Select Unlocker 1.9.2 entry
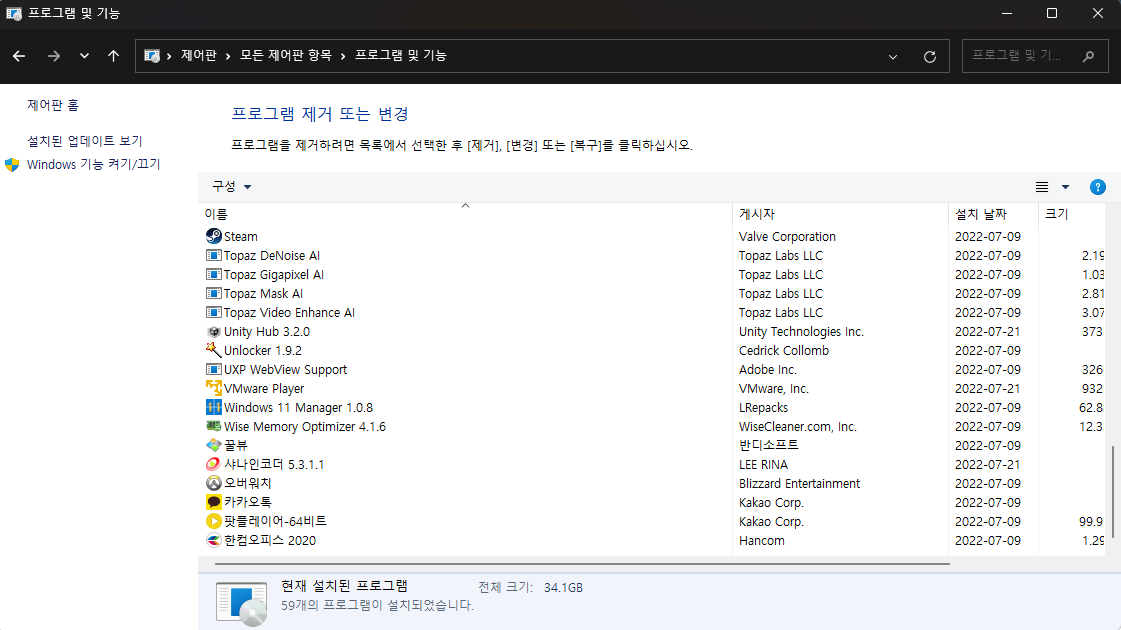The image size is (1121, 630). [262, 350]
